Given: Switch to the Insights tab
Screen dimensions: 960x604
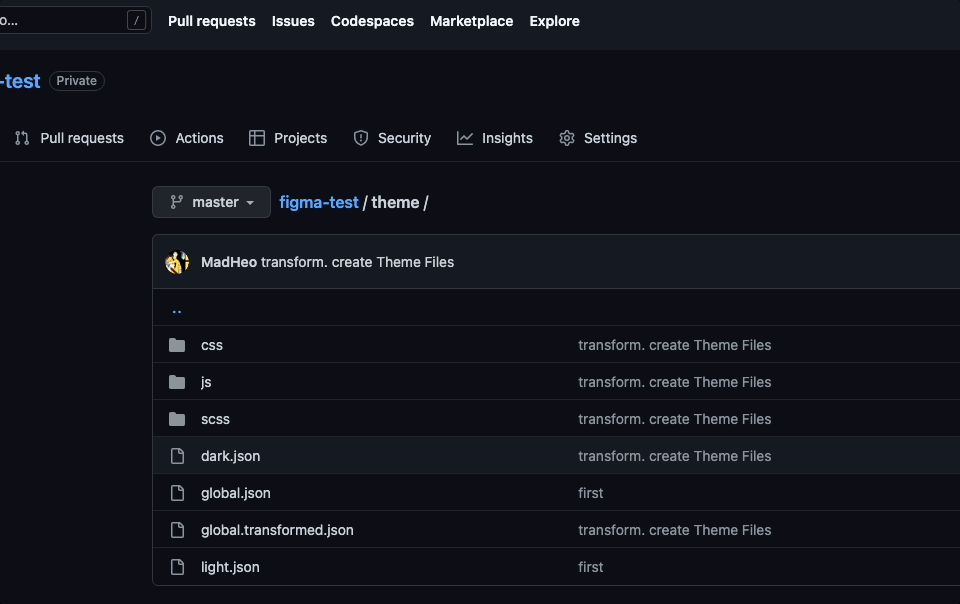Looking at the screenshot, I should coord(495,138).
